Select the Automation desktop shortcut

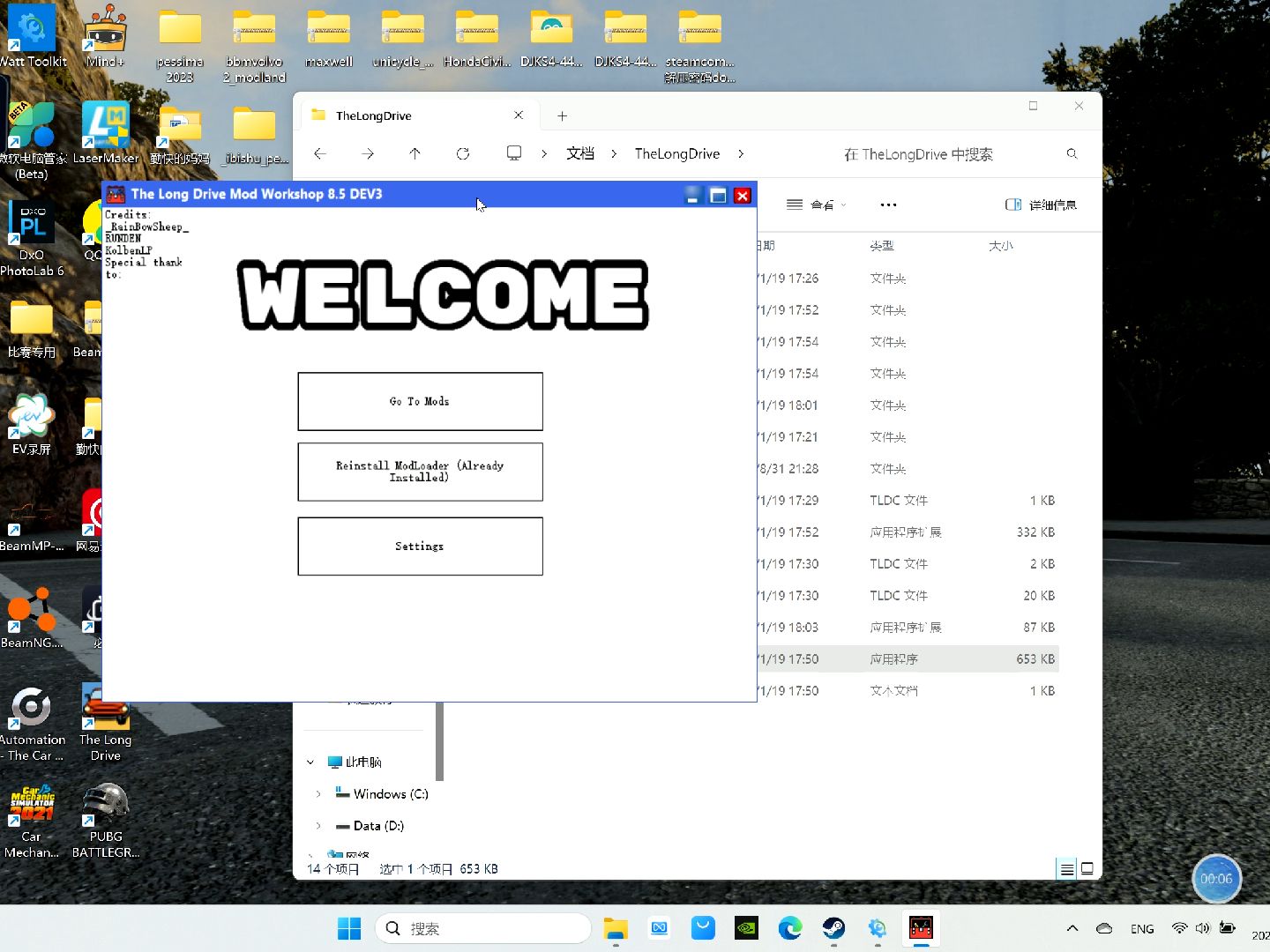point(32,723)
